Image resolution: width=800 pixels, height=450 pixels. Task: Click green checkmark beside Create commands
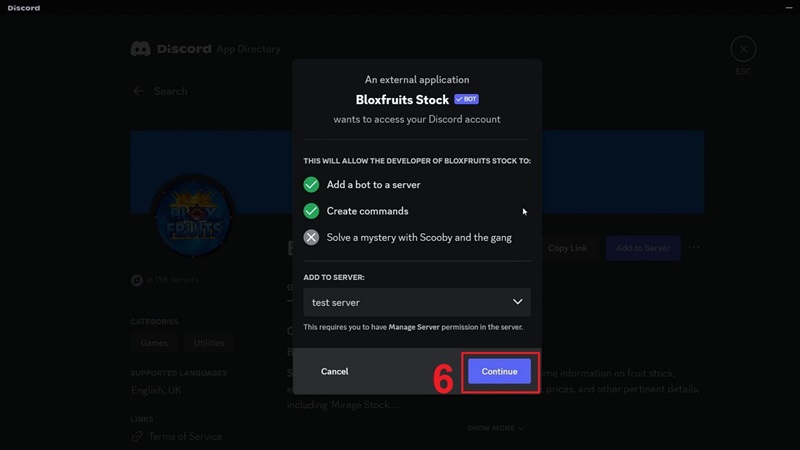pyautogui.click(x=311, y=211)
